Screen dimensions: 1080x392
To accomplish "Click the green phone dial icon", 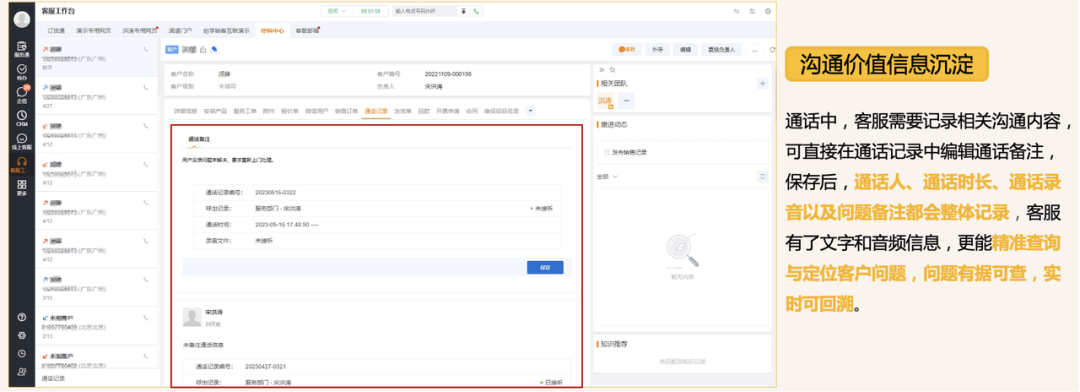I will tap(477, 11).
